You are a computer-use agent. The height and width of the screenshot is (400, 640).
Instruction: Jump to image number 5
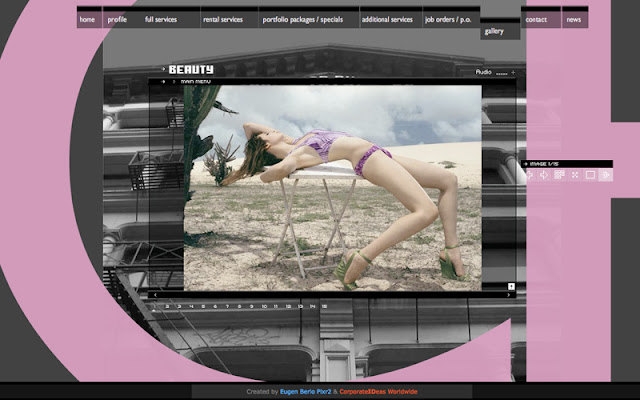(x=203, y=306)
